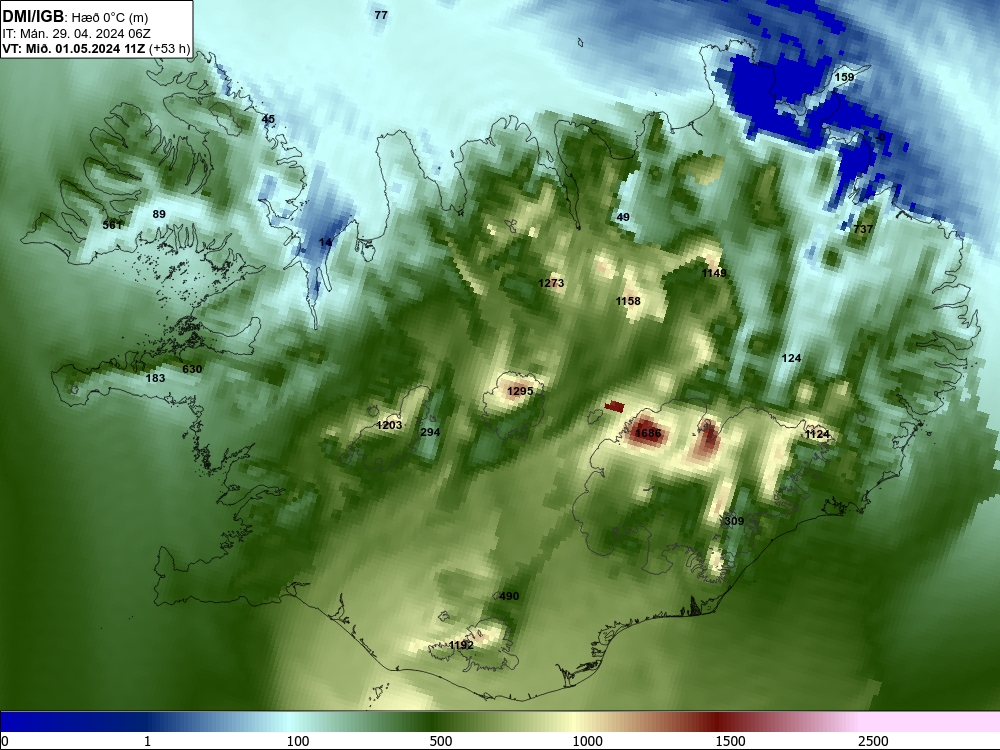Screen dimensions: 1000x750
Task: Select the 124 value label
Action: [x=791, y=358]
